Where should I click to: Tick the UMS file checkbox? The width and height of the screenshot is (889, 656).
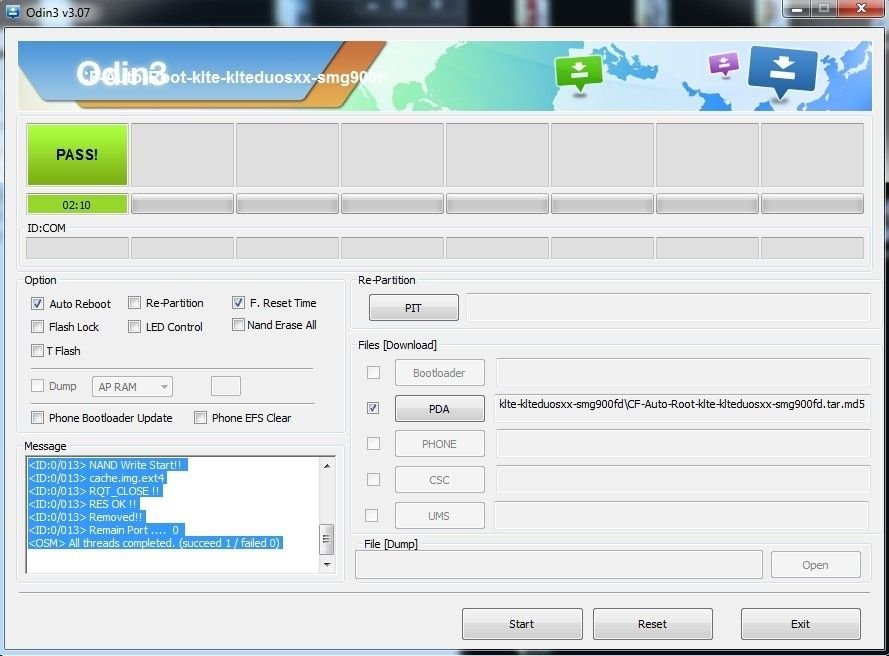[372, 515]
